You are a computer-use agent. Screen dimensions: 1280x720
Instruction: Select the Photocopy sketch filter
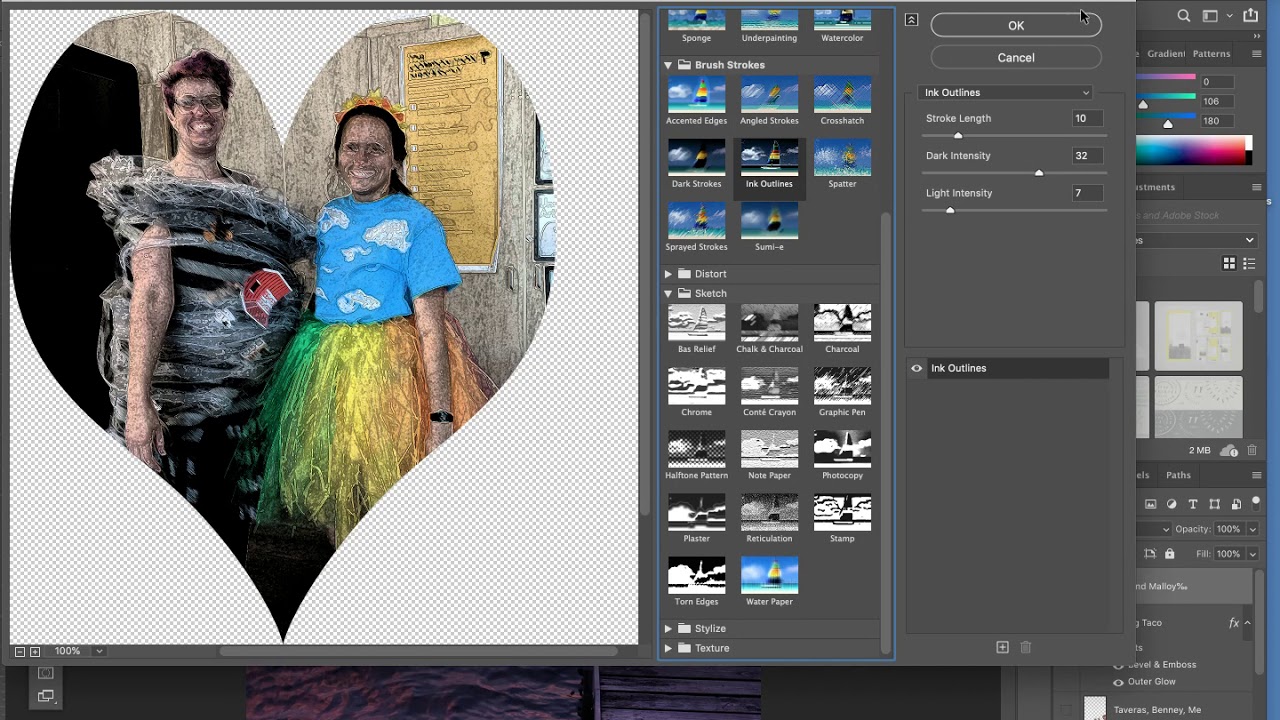842,449
